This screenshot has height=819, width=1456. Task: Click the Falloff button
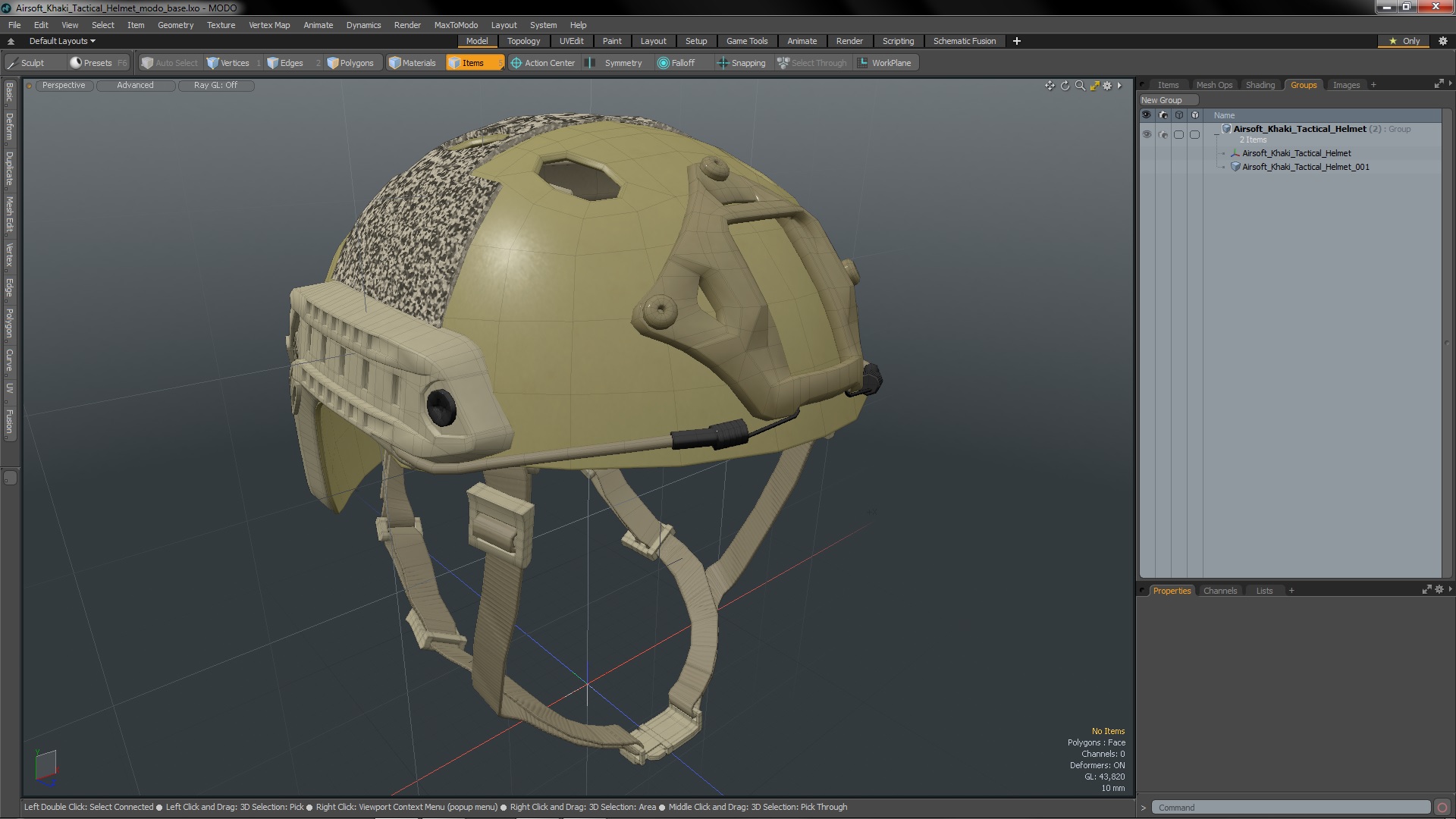[x=676, y=63]
